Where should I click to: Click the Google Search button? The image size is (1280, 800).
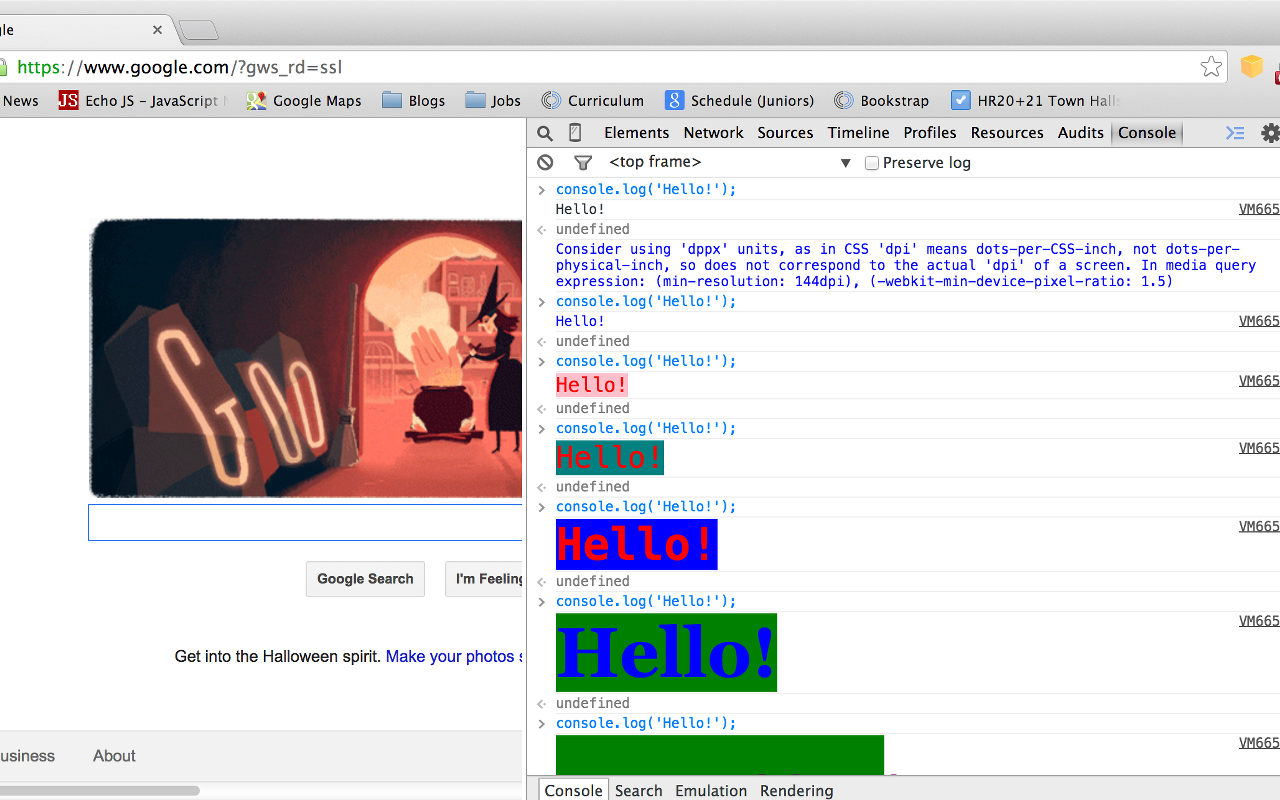pos(365,579)
